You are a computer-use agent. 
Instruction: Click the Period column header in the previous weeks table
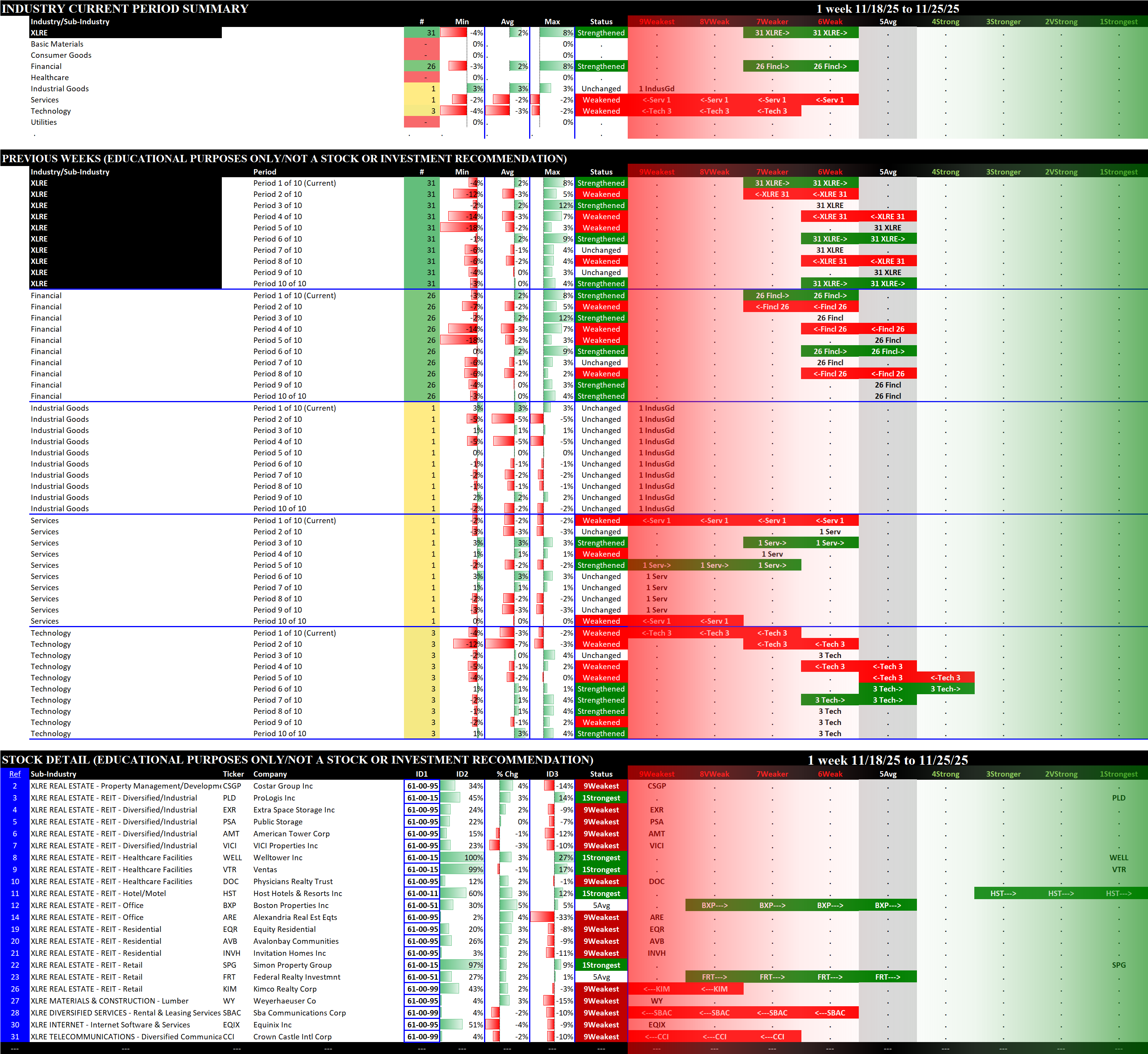pos(265,172)
